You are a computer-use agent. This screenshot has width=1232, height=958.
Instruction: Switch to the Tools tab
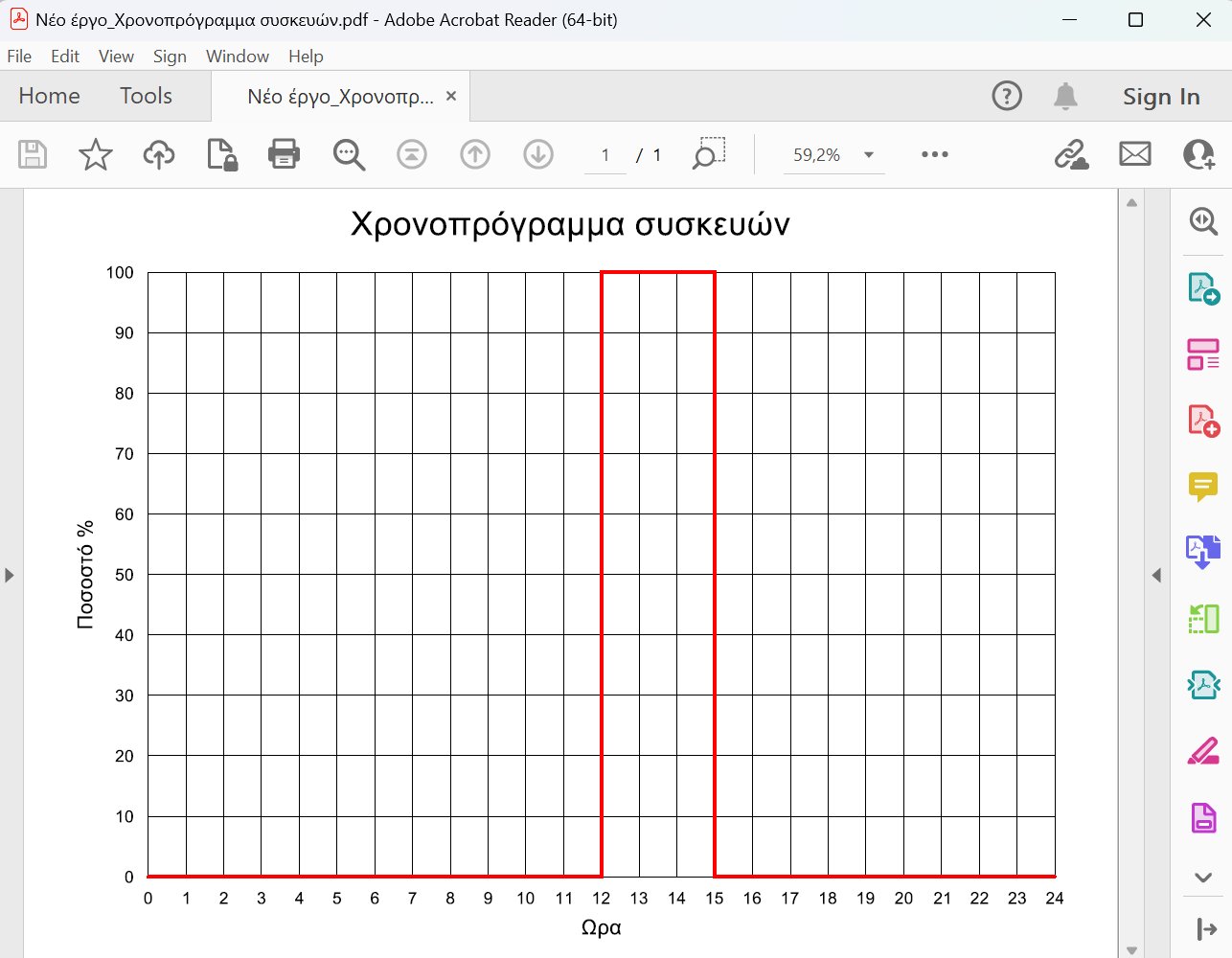click(146, 96)
